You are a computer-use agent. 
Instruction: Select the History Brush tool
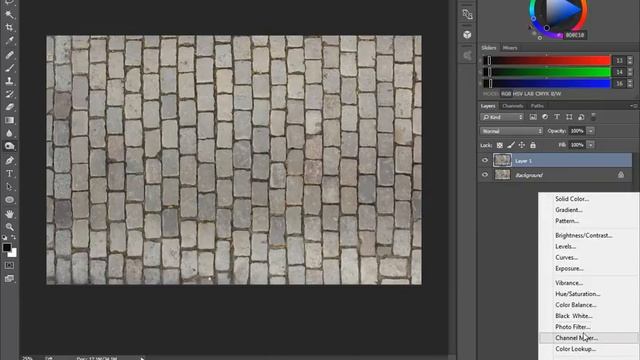pyautogui.click(x=9, y=94)
